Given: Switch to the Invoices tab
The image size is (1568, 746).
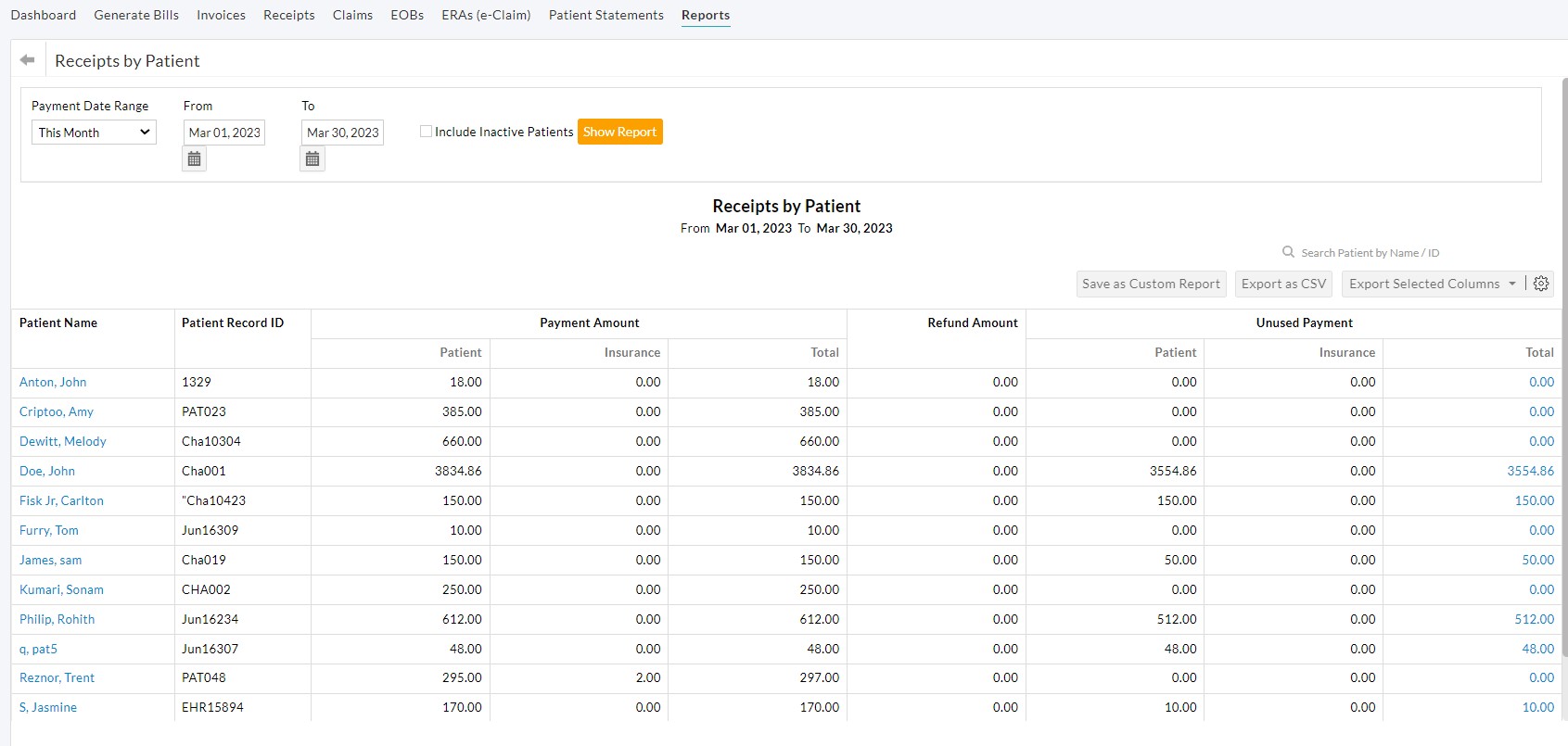Looking at the screenshot, I should coord(221,15).
